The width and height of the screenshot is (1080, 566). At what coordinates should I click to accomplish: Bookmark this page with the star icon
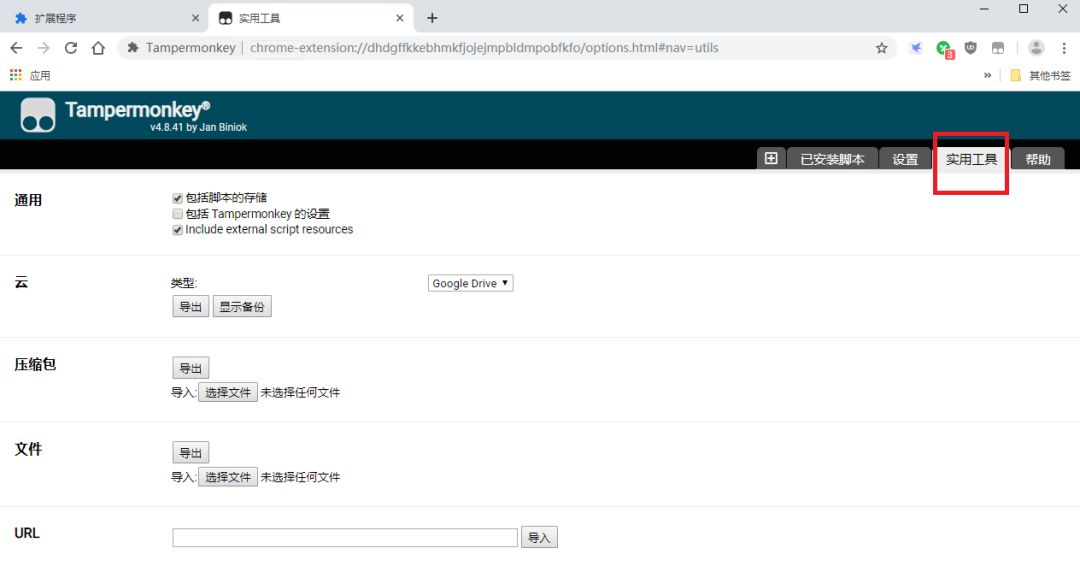882,48
